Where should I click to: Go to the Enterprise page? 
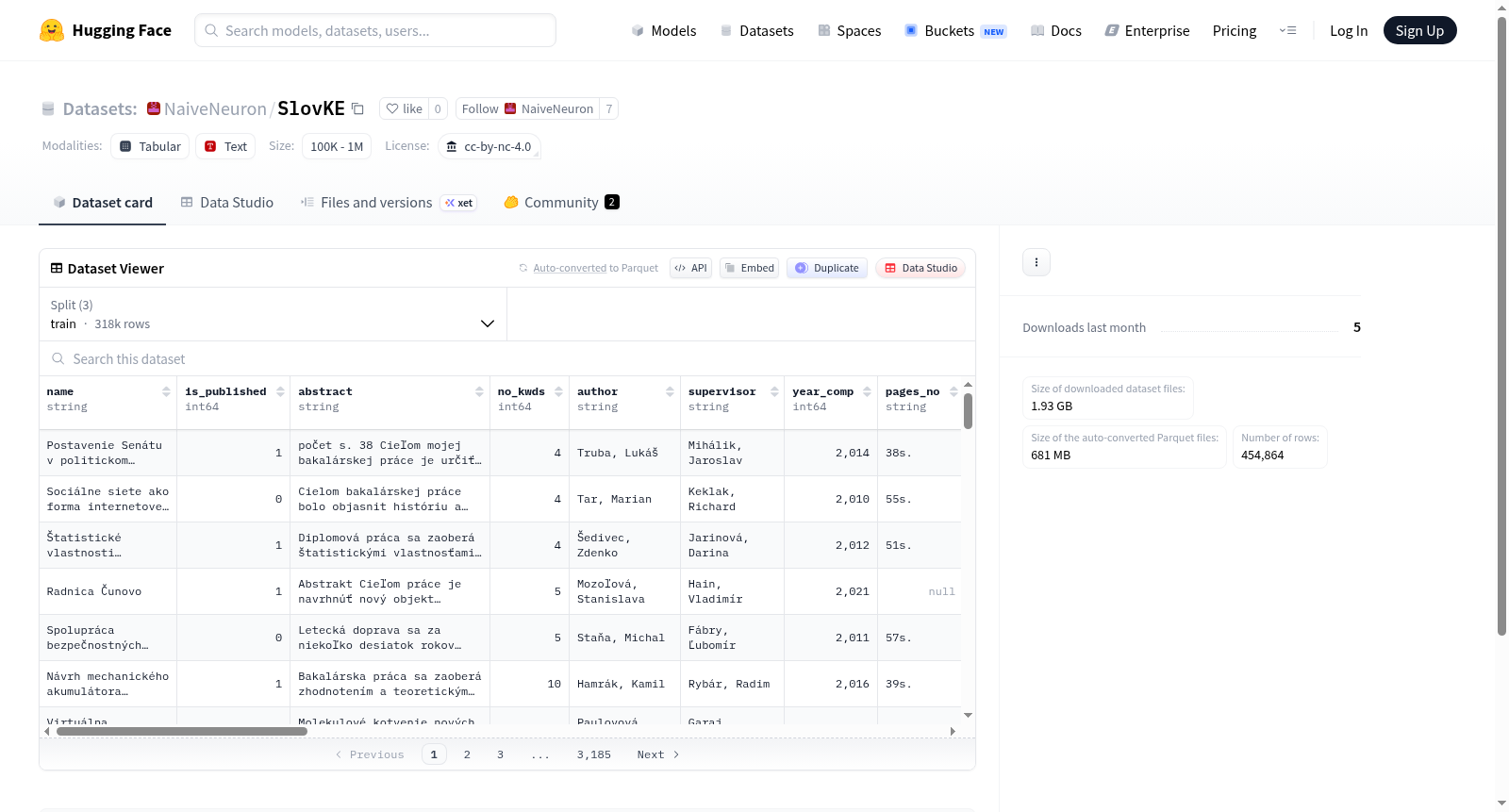point(1147,30)
